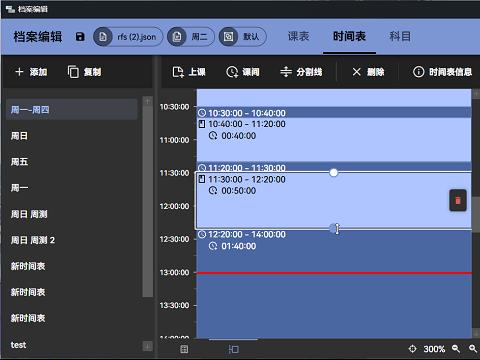The width and height of the screenshot is (480, 360).
Task: Insert a 分割线 divider line
Action: click(x=301, y=72)
